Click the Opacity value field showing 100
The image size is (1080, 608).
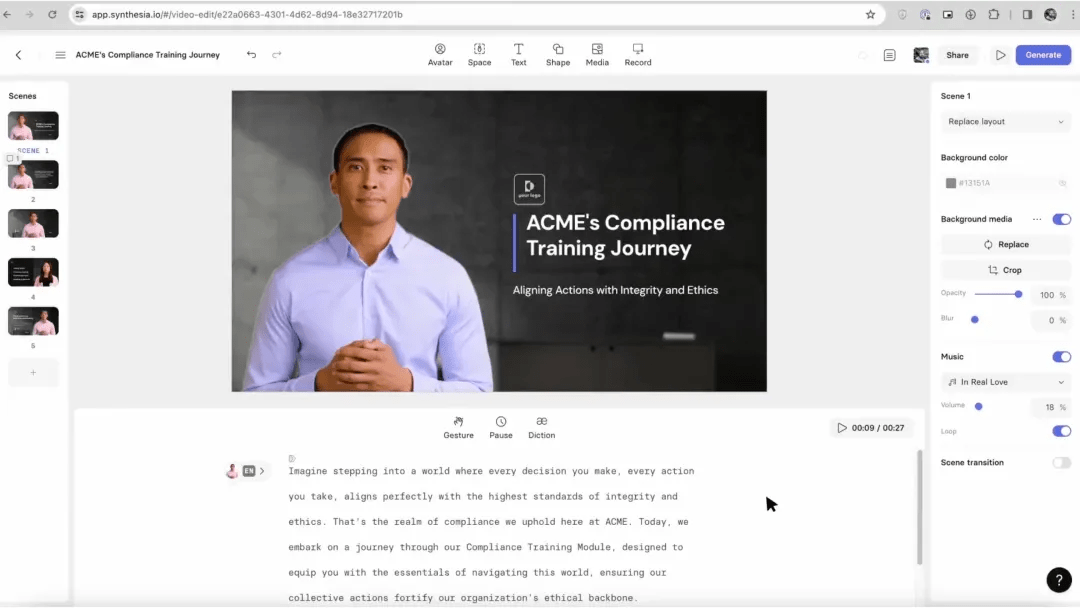1049,295
